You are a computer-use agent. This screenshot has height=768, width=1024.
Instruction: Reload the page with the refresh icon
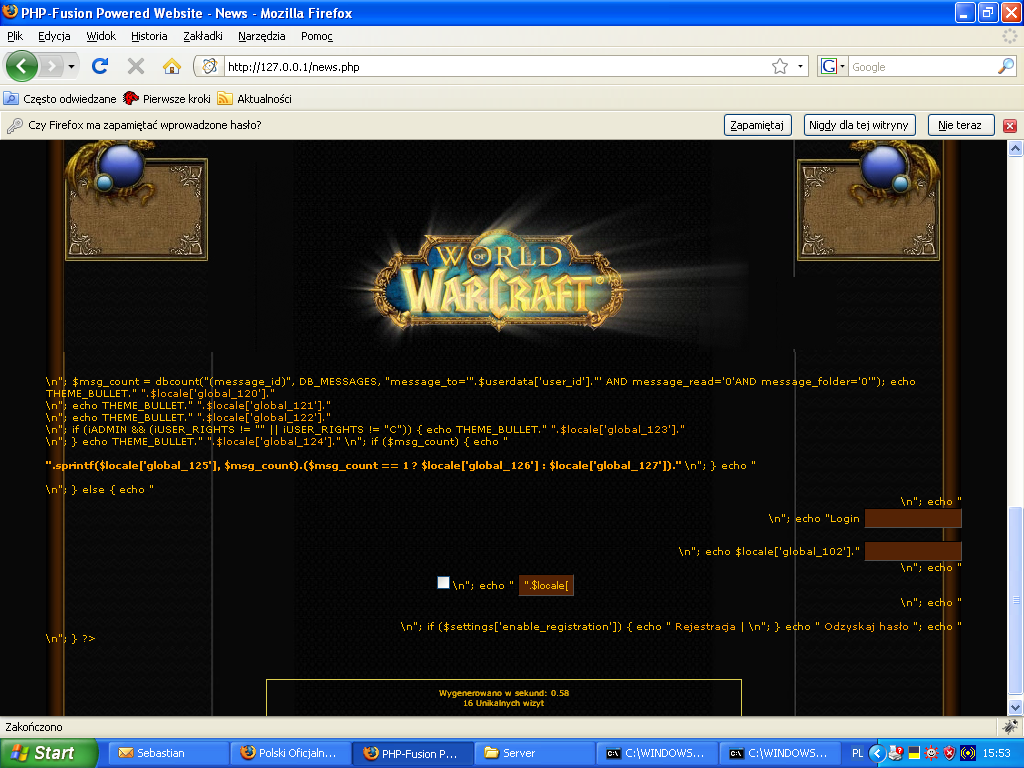coord(99,67)
